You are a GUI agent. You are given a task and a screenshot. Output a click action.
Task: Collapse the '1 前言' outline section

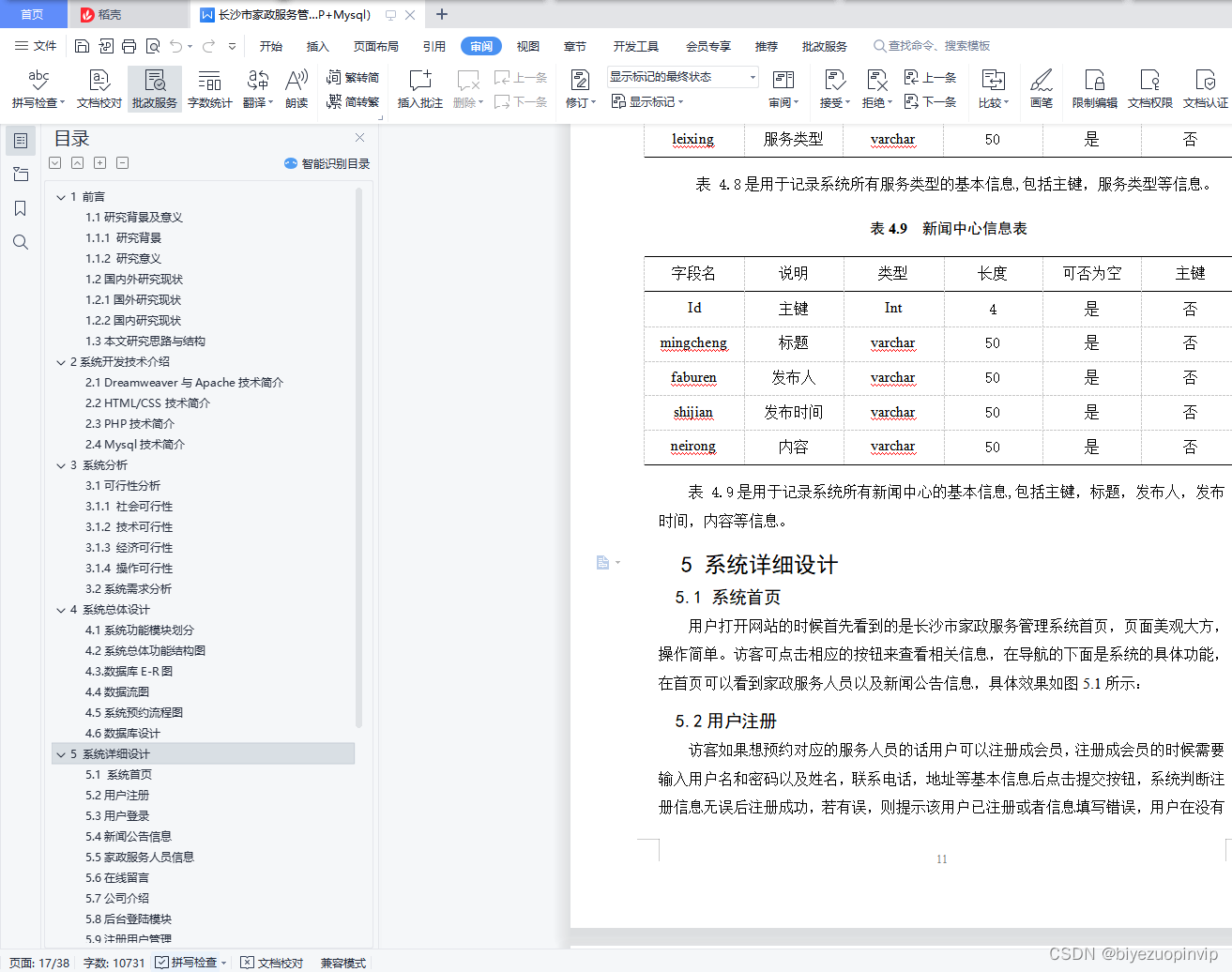pos(61,197)
